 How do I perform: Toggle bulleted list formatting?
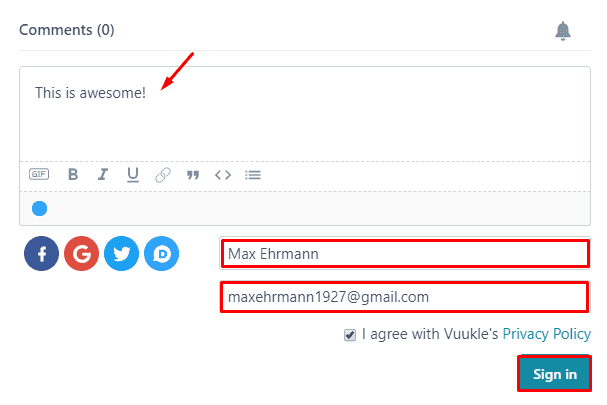point(253,174)
